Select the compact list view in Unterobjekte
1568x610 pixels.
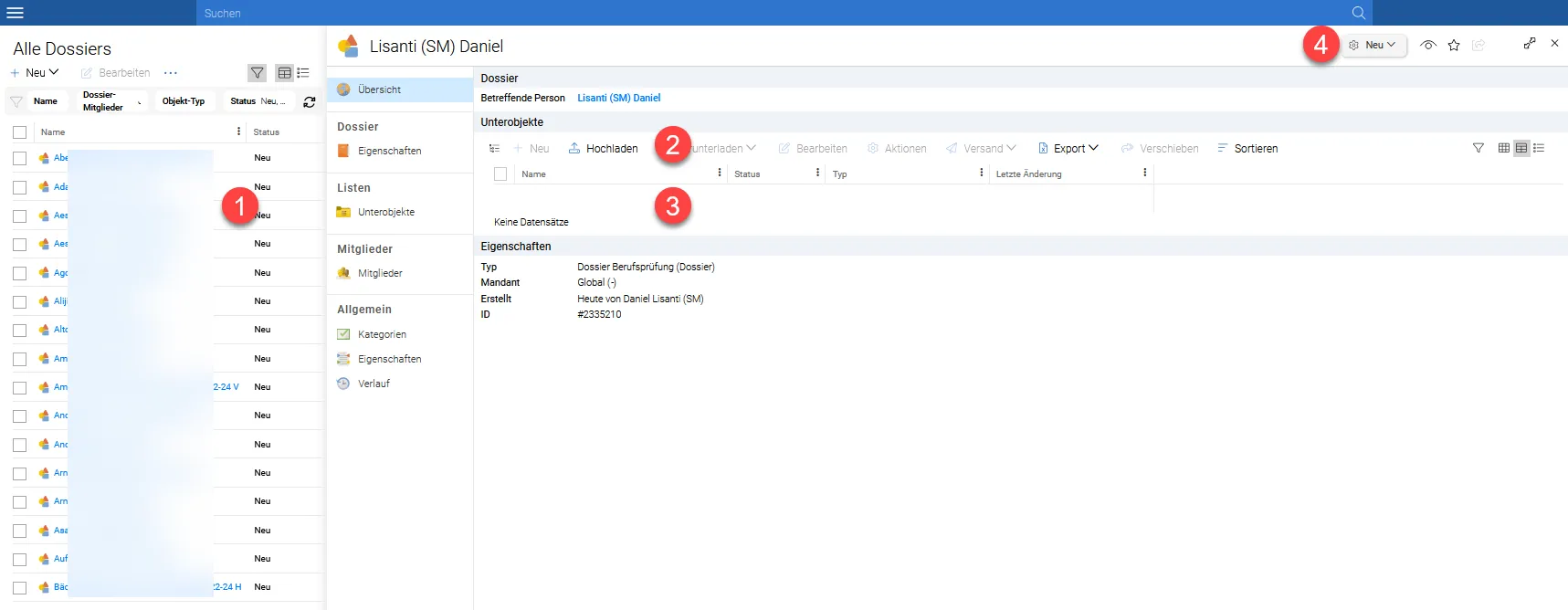pos(1539,148)
